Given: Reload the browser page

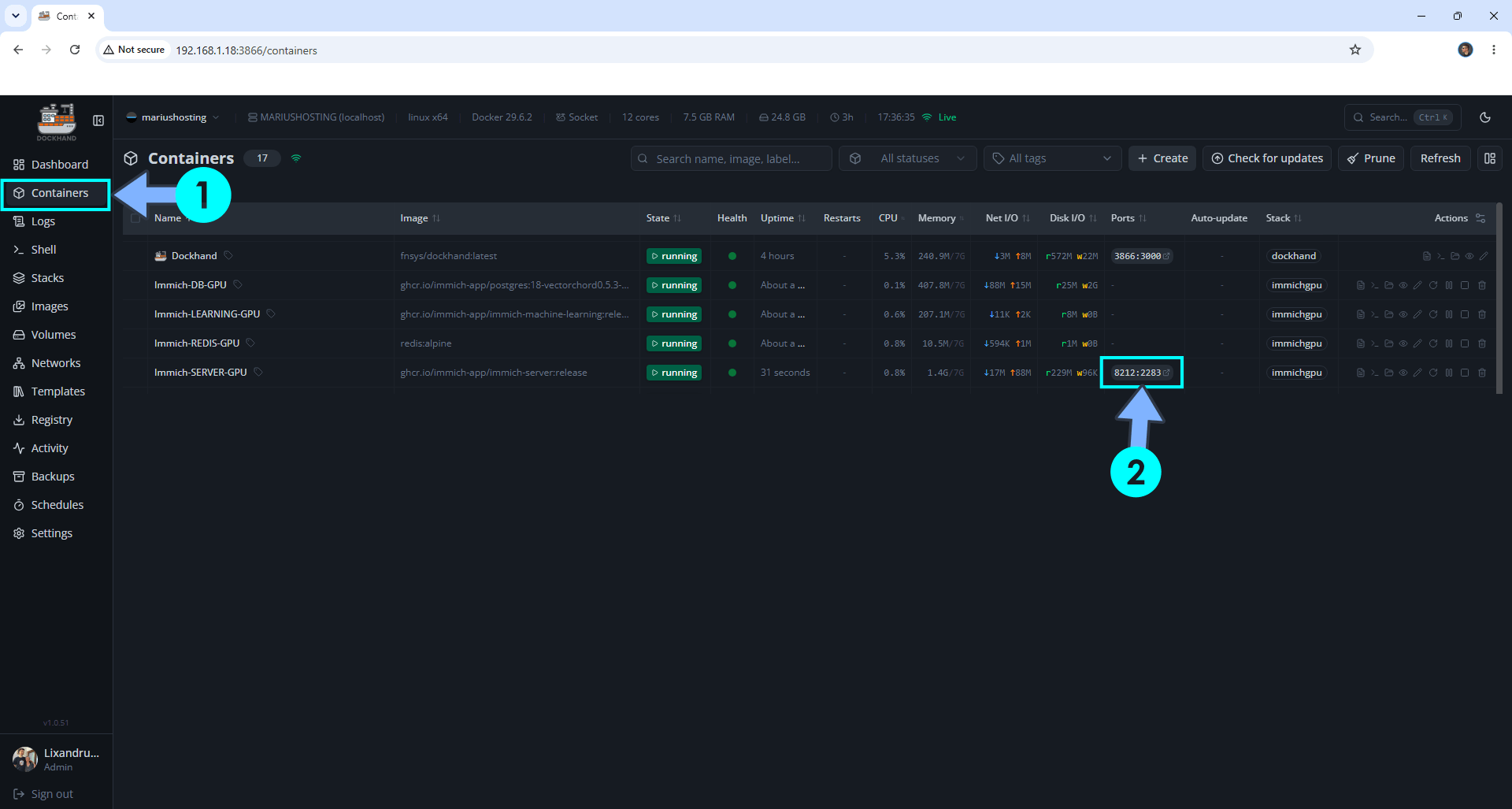Looking at the screenshot, I should pos(75,50).
